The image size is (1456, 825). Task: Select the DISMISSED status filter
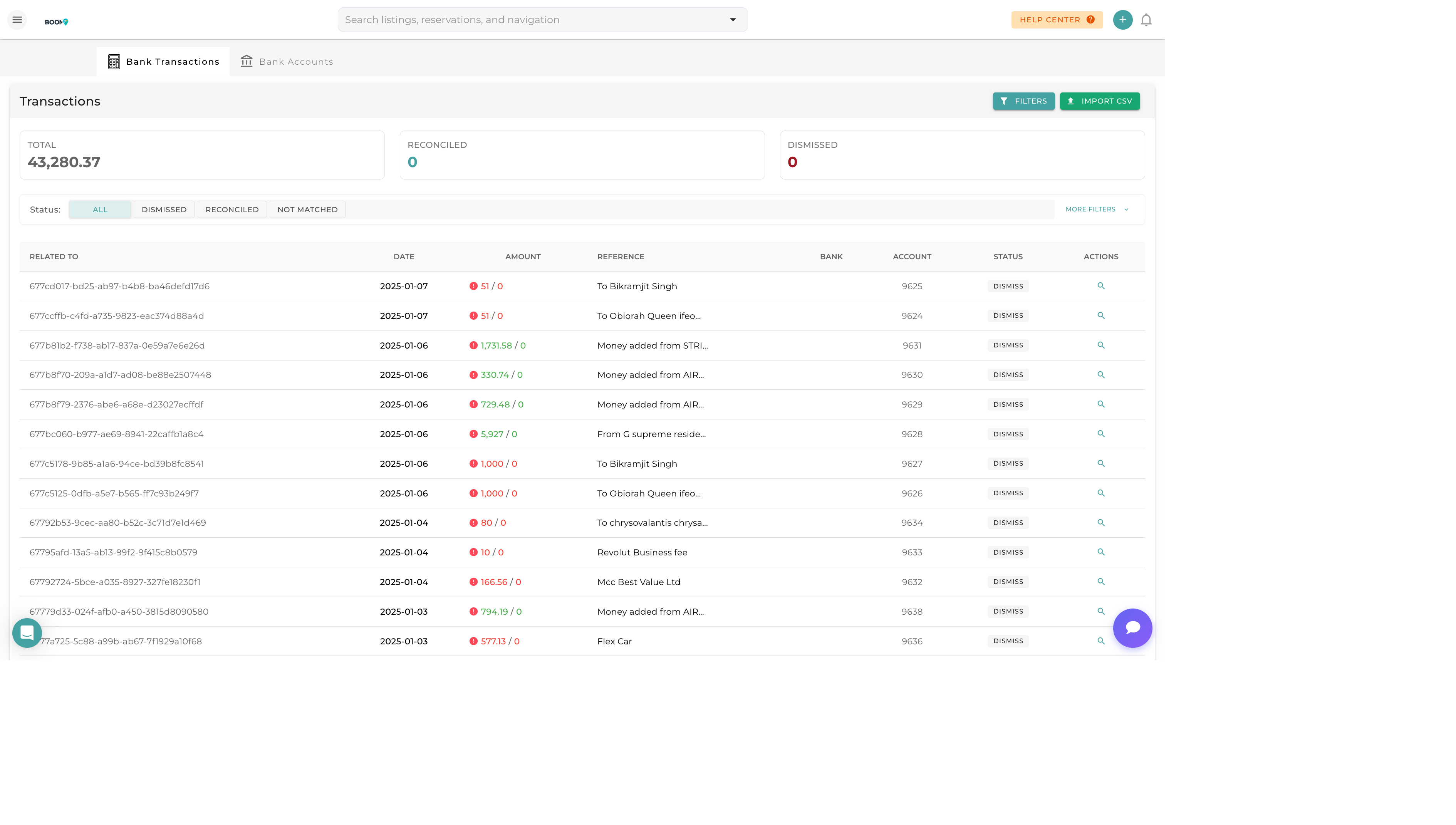tap(164, 210)
